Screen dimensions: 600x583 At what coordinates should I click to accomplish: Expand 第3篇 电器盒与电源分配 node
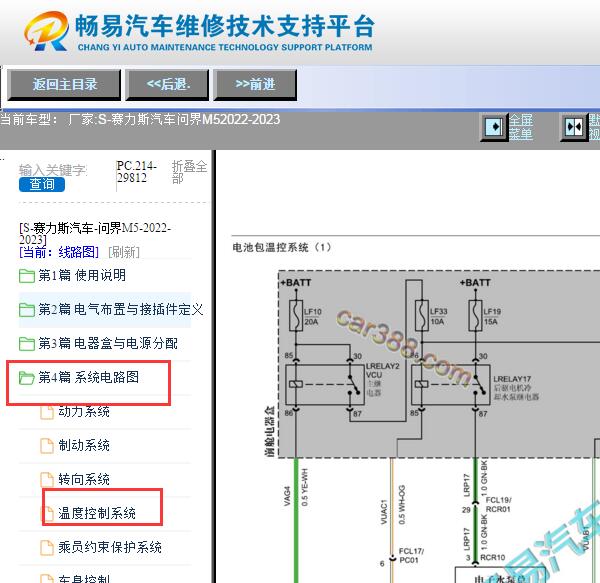point(108,343)
